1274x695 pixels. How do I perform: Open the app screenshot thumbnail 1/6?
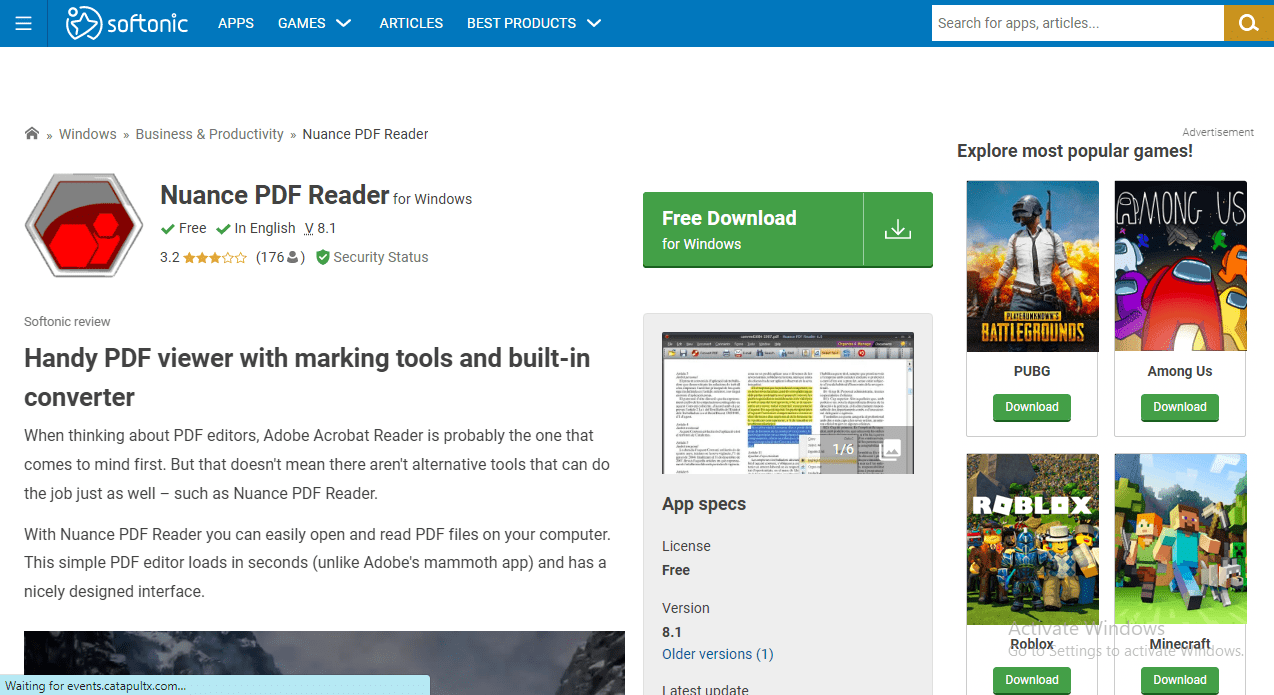788,403
